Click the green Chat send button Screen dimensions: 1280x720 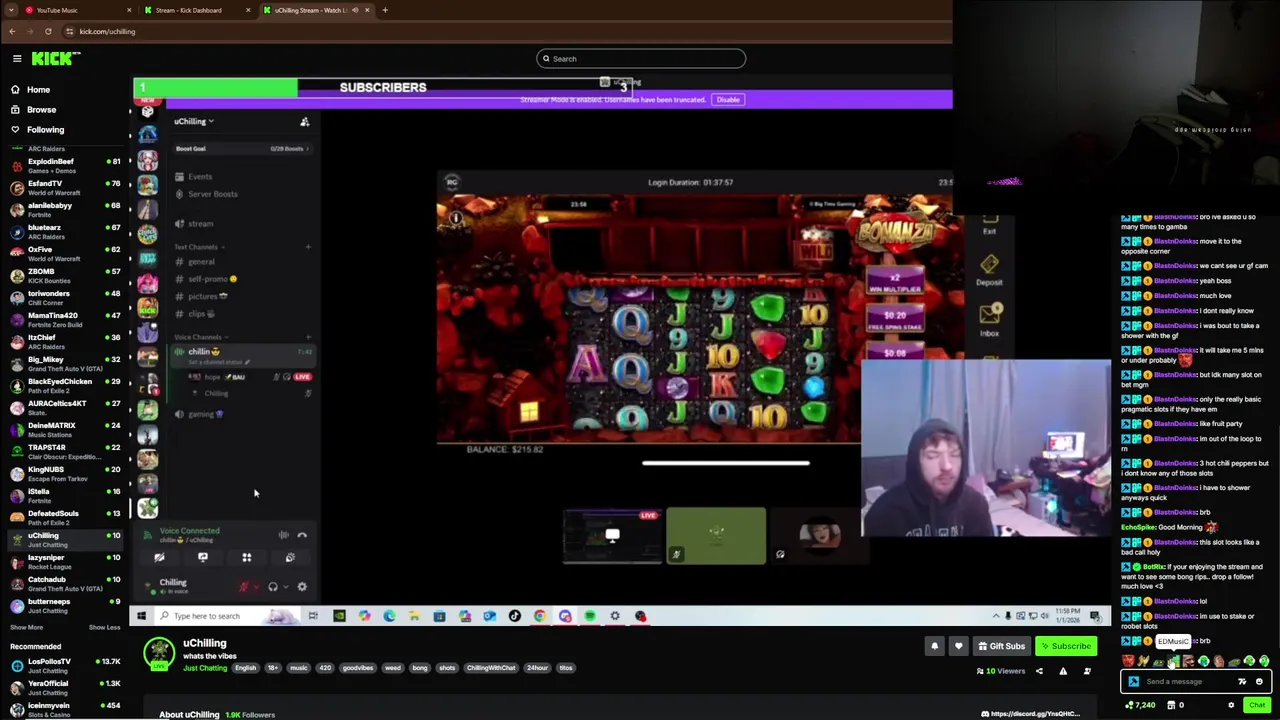click(x=1257, y=705)
